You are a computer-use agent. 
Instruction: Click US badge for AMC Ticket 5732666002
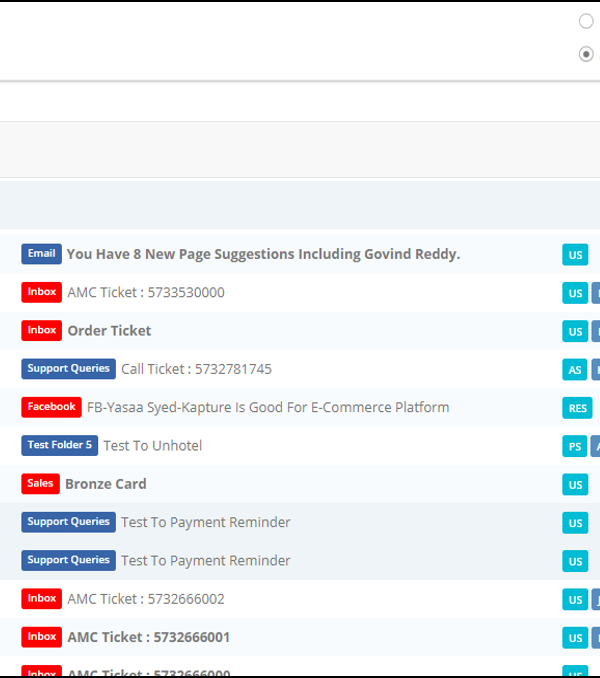[x=575, y=600]
